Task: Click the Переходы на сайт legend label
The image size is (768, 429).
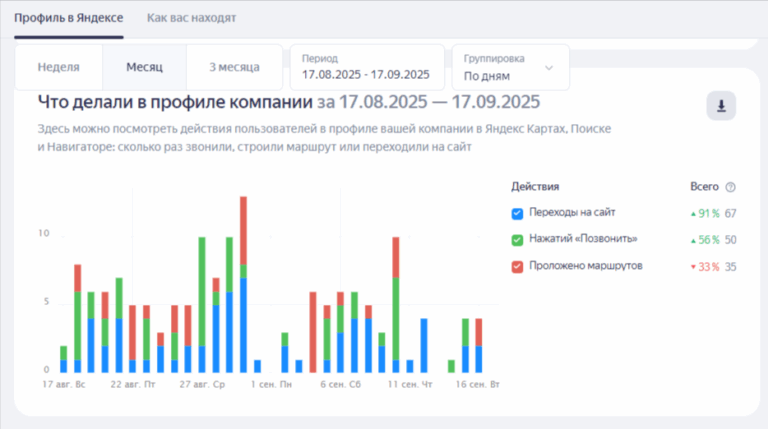Action: 572,213
